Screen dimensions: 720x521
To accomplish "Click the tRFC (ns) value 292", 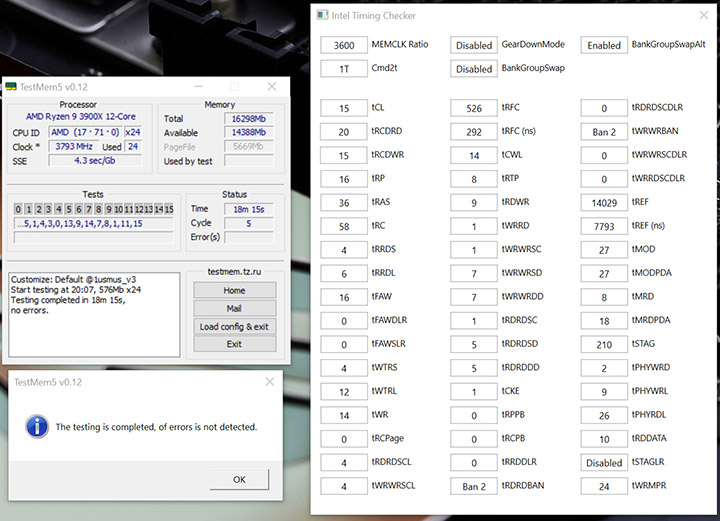I will (x=474, y=132).
